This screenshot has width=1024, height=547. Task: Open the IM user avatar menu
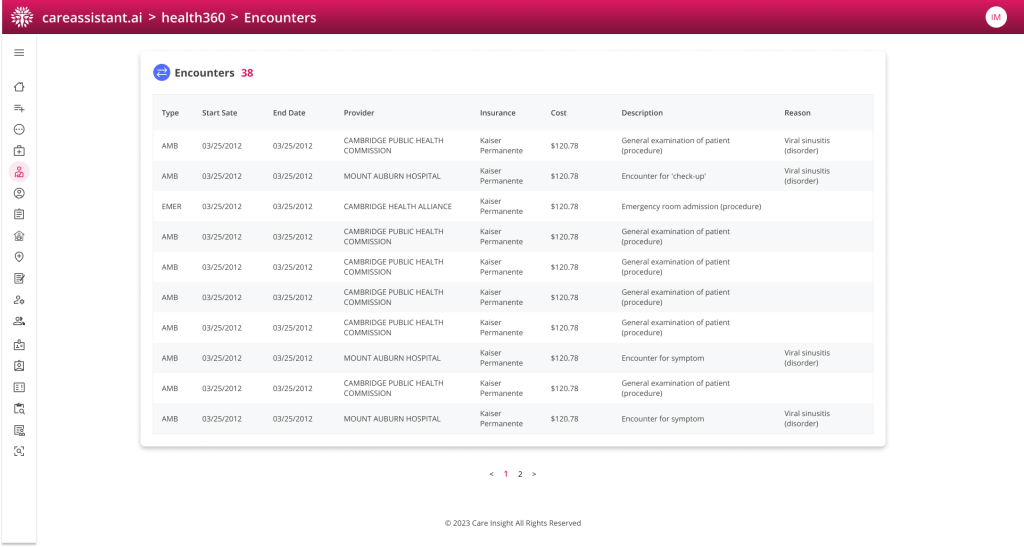995,17
